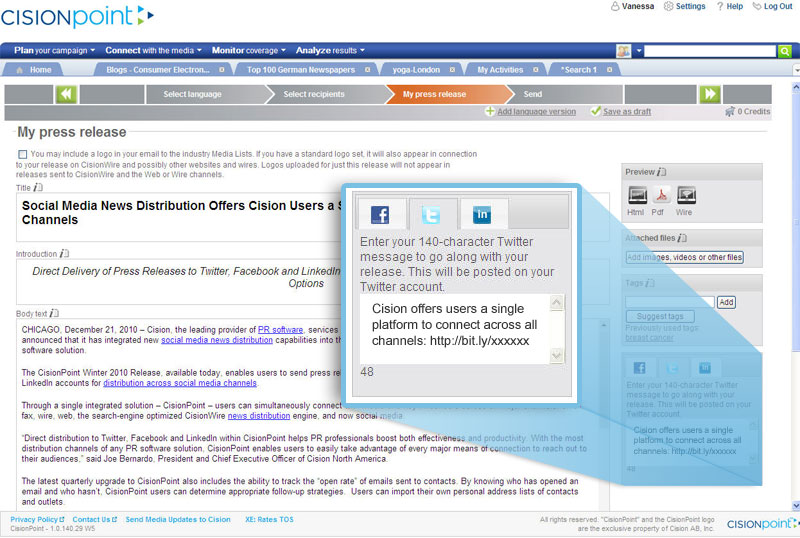Select the Twitter tab in zoomed popup

click(431, 215)
